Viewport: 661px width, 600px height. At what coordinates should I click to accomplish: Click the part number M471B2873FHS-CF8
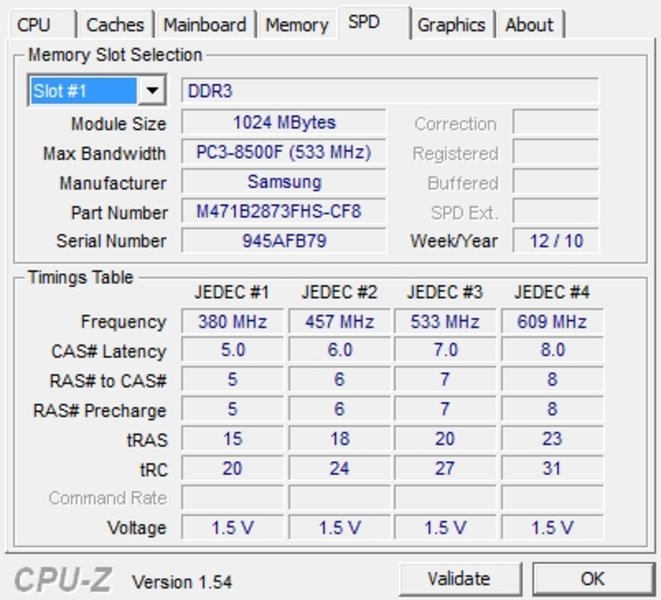[284, 211]
